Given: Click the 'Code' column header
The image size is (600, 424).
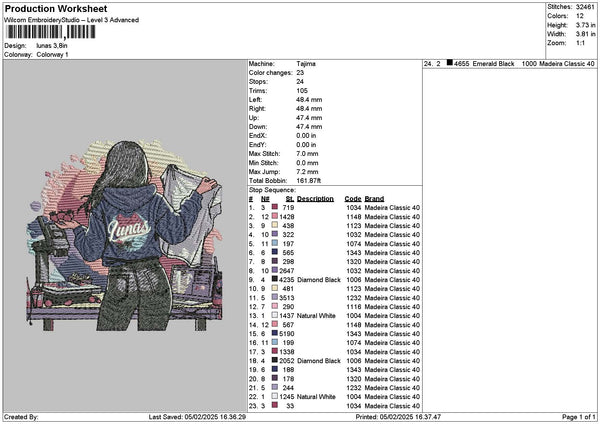Looking at the screenshot, I should pos(353,199).
